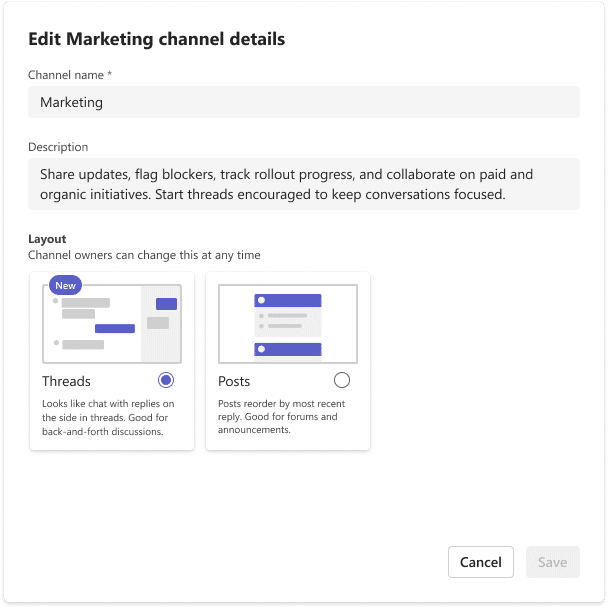
Task: Click the Posts option title text
Action: point(234,381)
